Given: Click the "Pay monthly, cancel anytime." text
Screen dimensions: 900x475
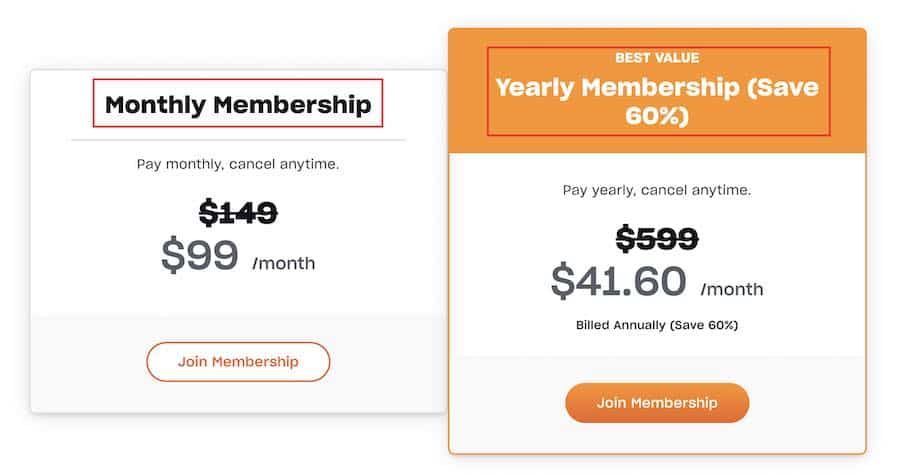Looking at the screenshot, I should [238, 164].
